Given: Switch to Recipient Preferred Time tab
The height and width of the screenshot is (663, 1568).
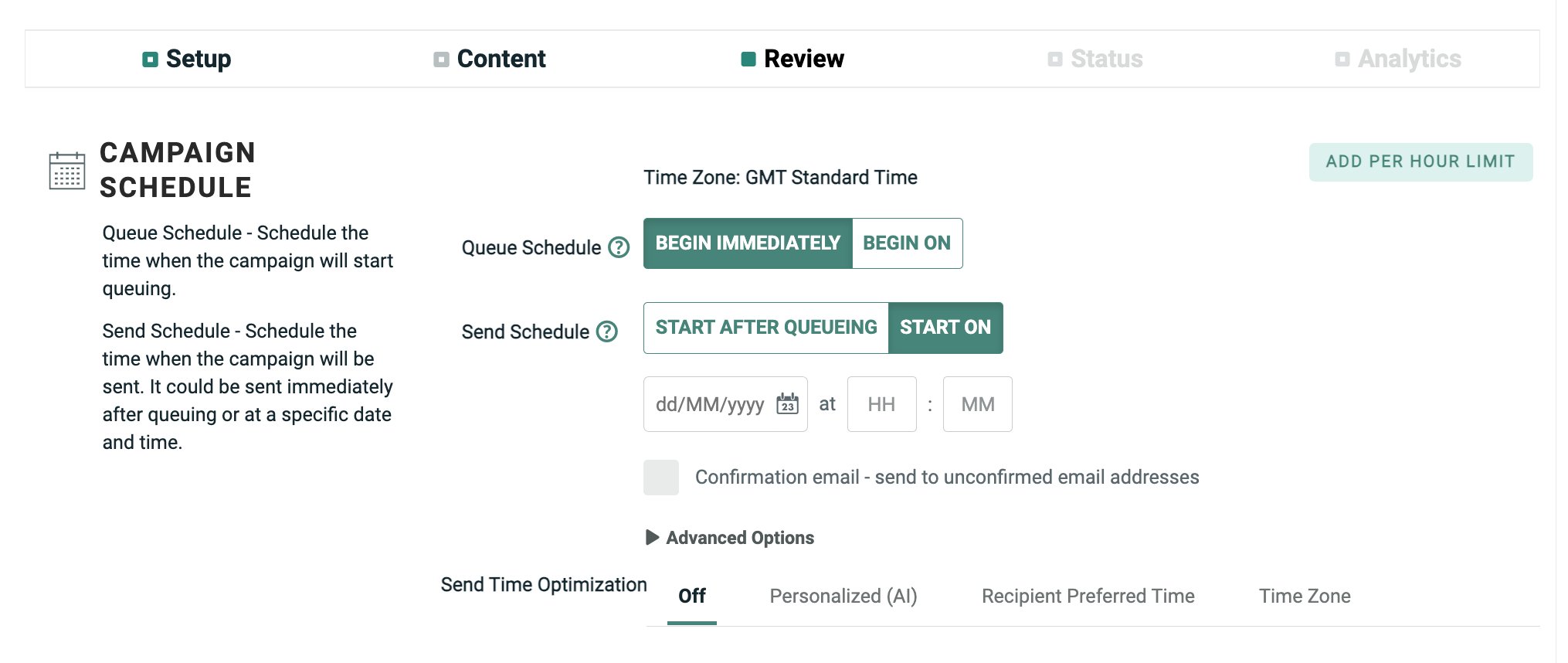Looking at the screenshot, I should [1088, 597].
